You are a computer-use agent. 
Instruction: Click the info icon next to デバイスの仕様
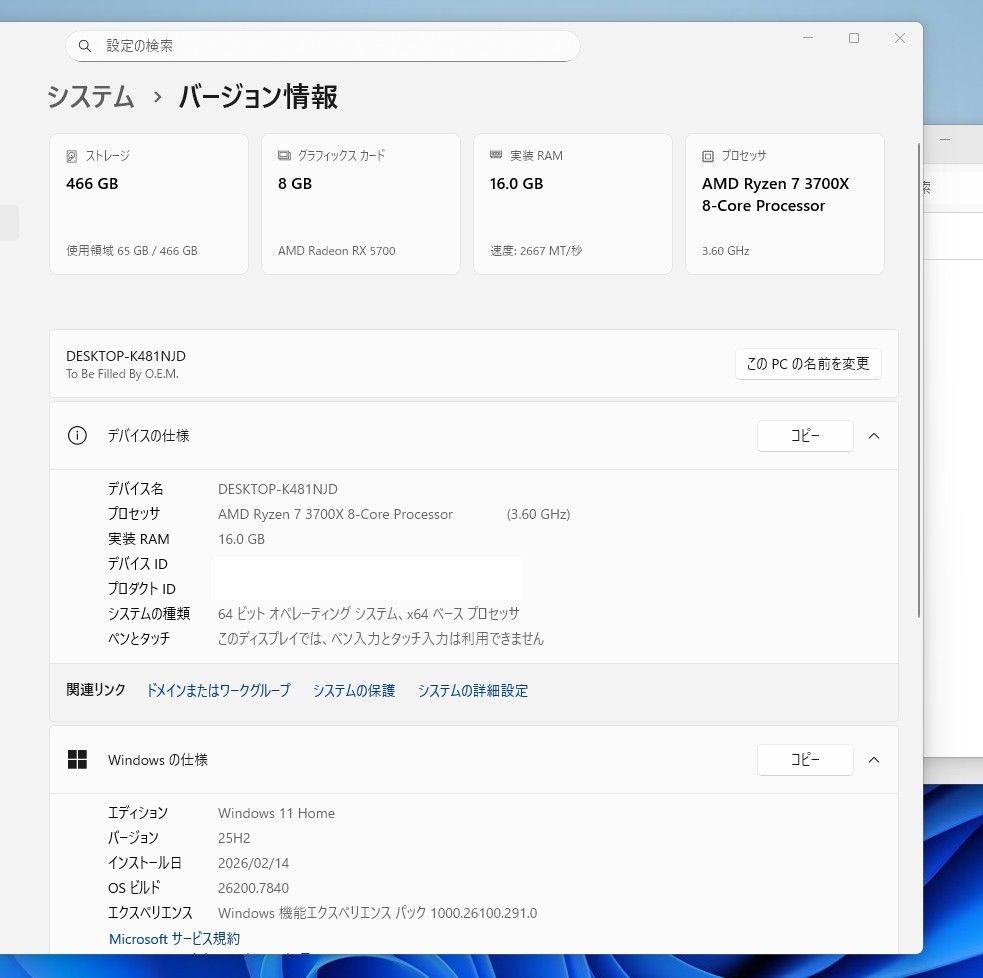[77, 435]
